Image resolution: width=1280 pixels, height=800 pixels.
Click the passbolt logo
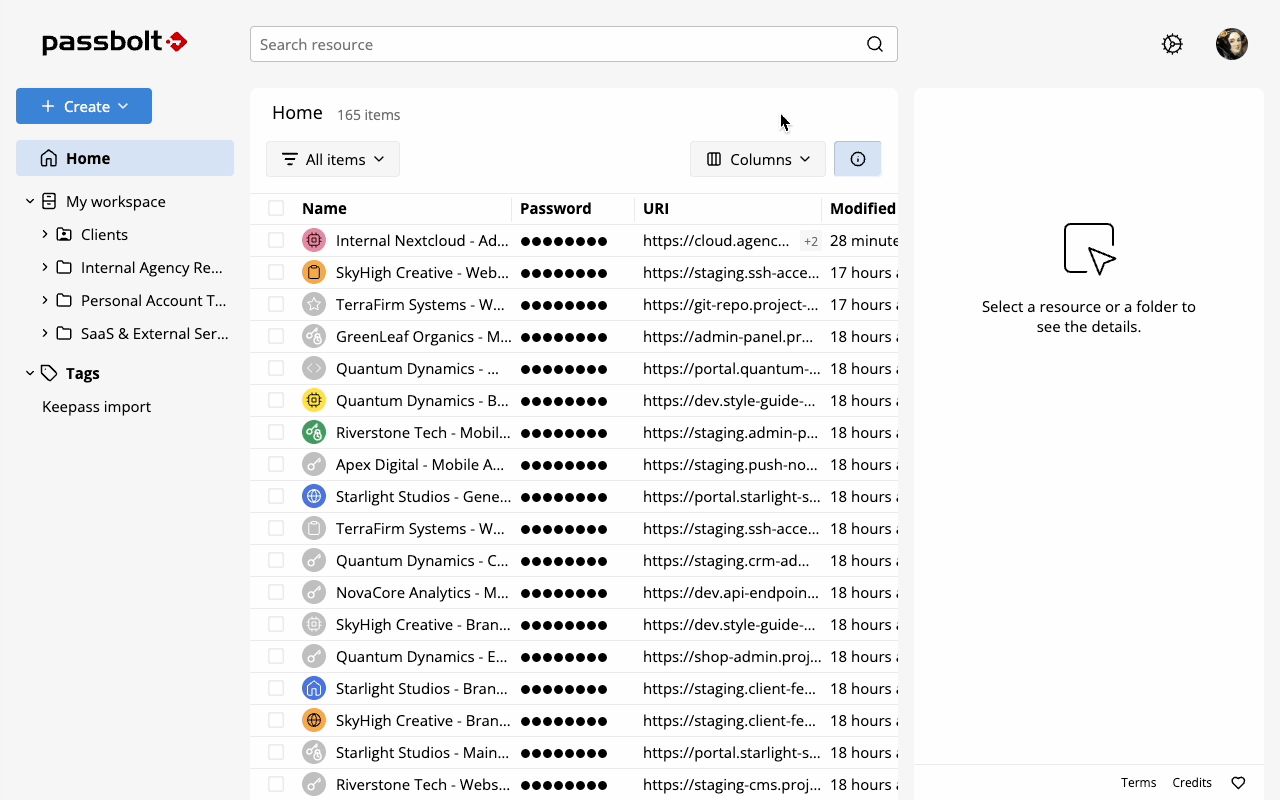tap(115, 42)
